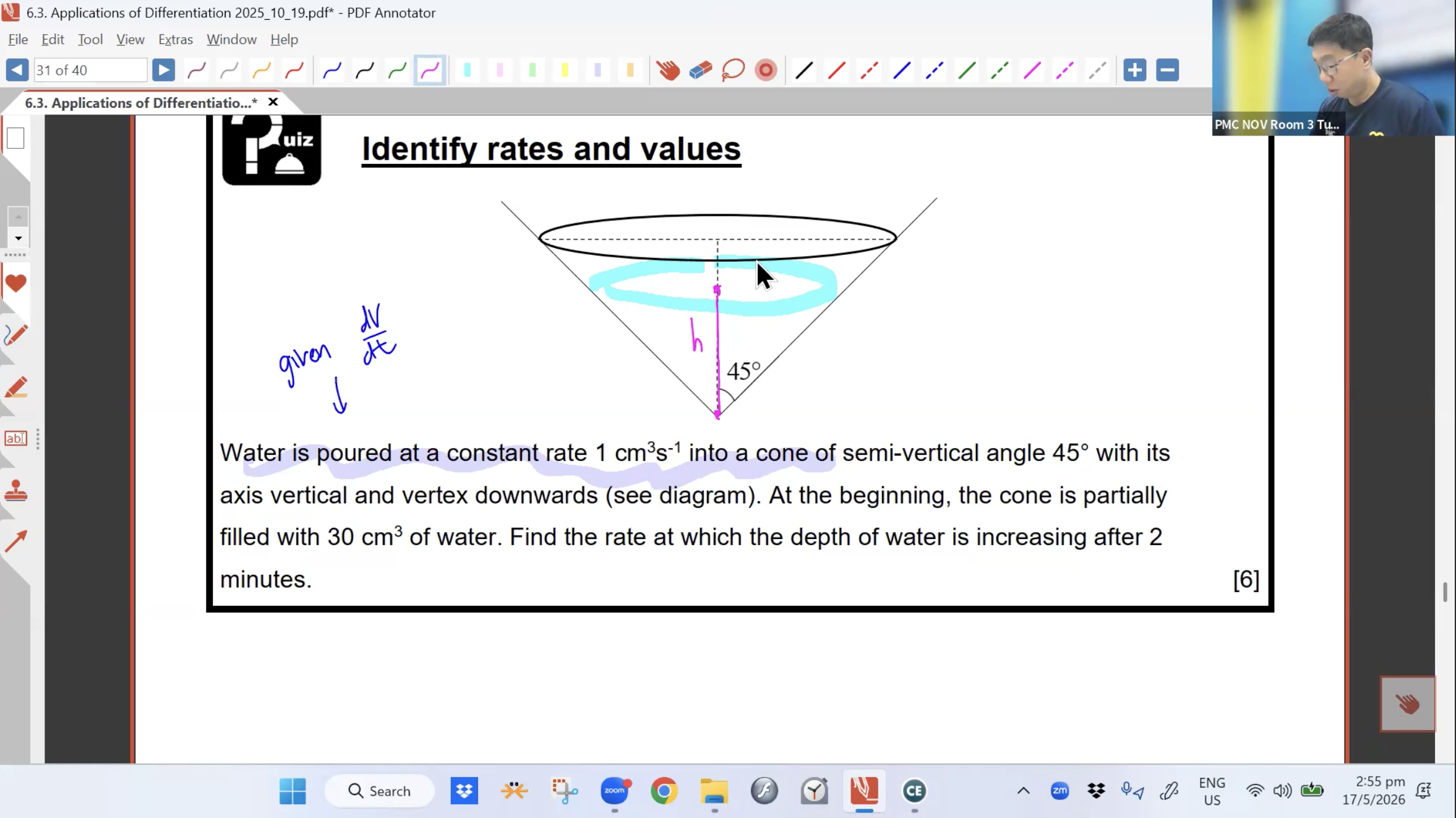Viewport: 1456px width, 818px height.
Task: Choose the pink highlighter
Action: point(500,70)
